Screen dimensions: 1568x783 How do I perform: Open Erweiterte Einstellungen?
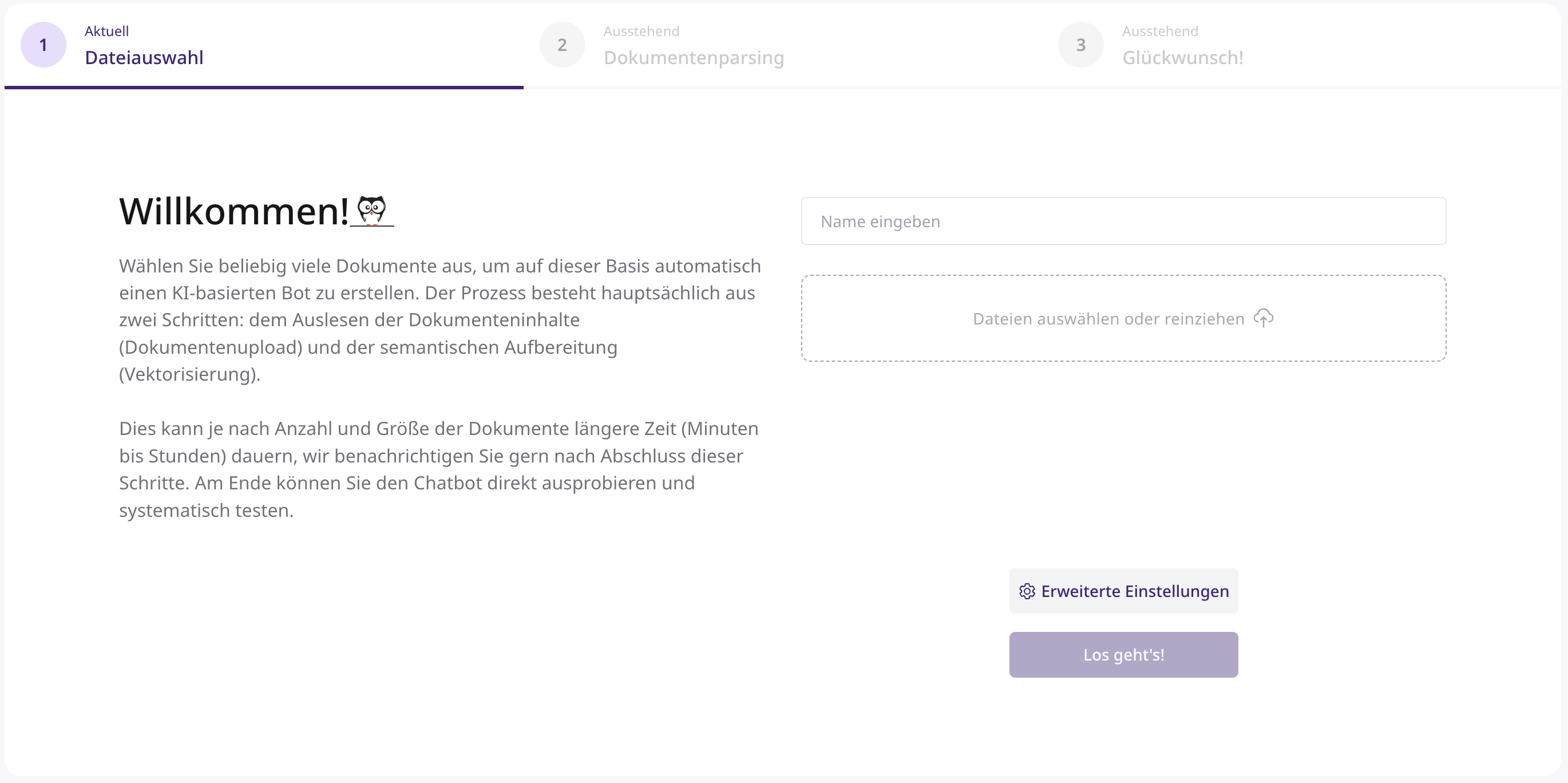pyautogui.click(x=1123, y=591)
